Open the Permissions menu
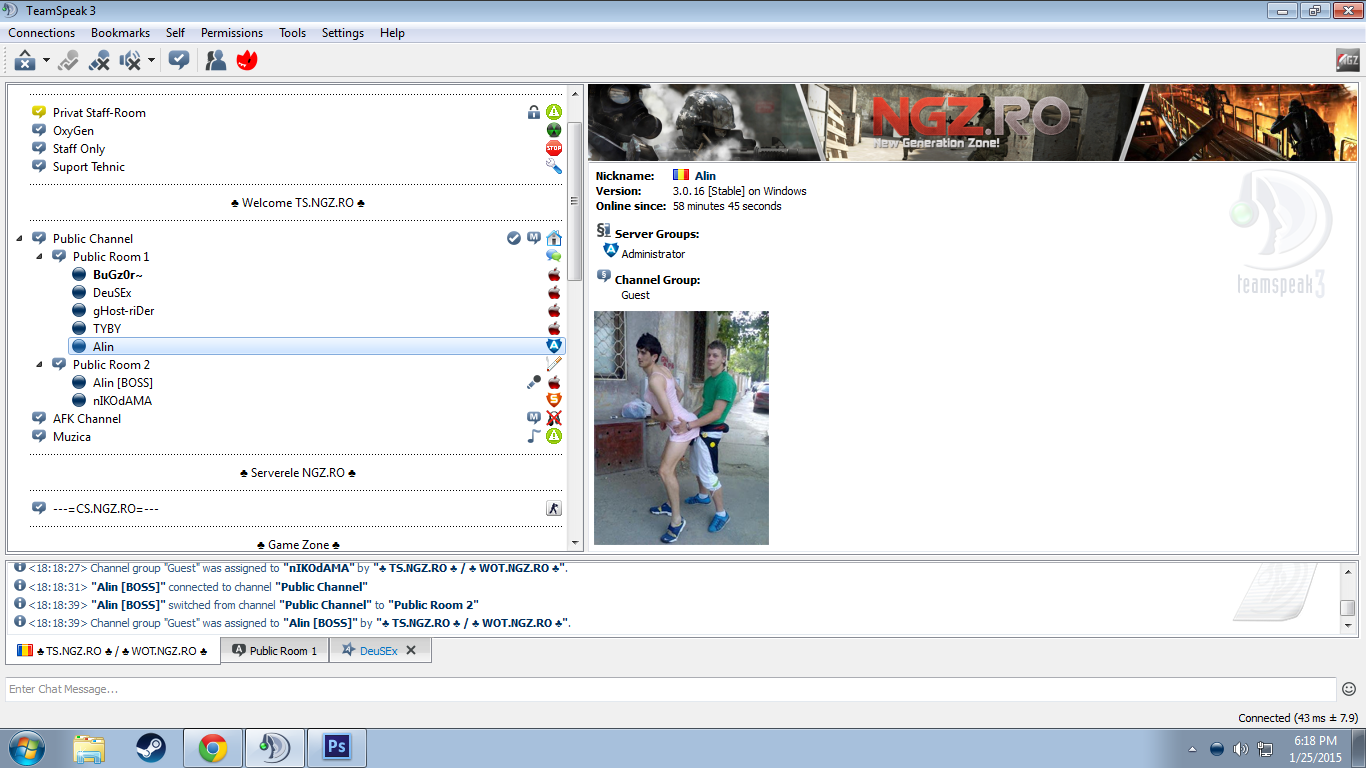The height and width of the screenshot is (768, 1366). (x=231, y=33)
